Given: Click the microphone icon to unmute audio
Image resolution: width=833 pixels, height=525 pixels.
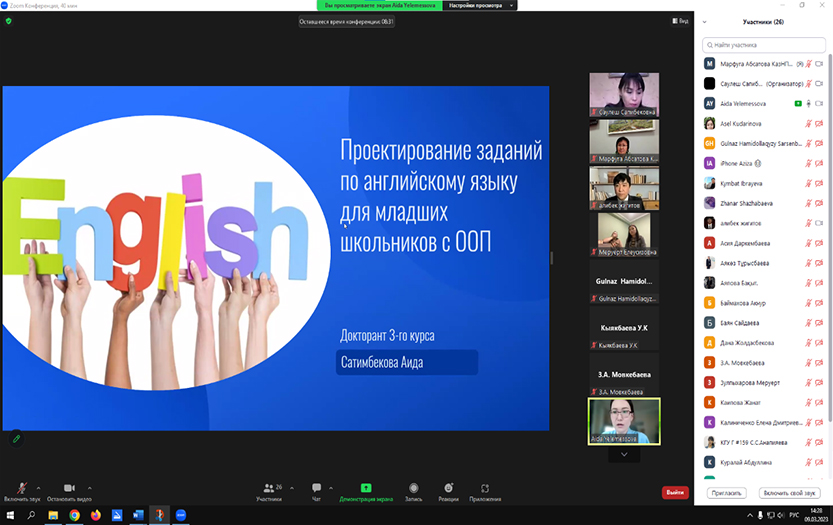Looking at the screenshot, I should pyautogui.click(x=21, y=488).
